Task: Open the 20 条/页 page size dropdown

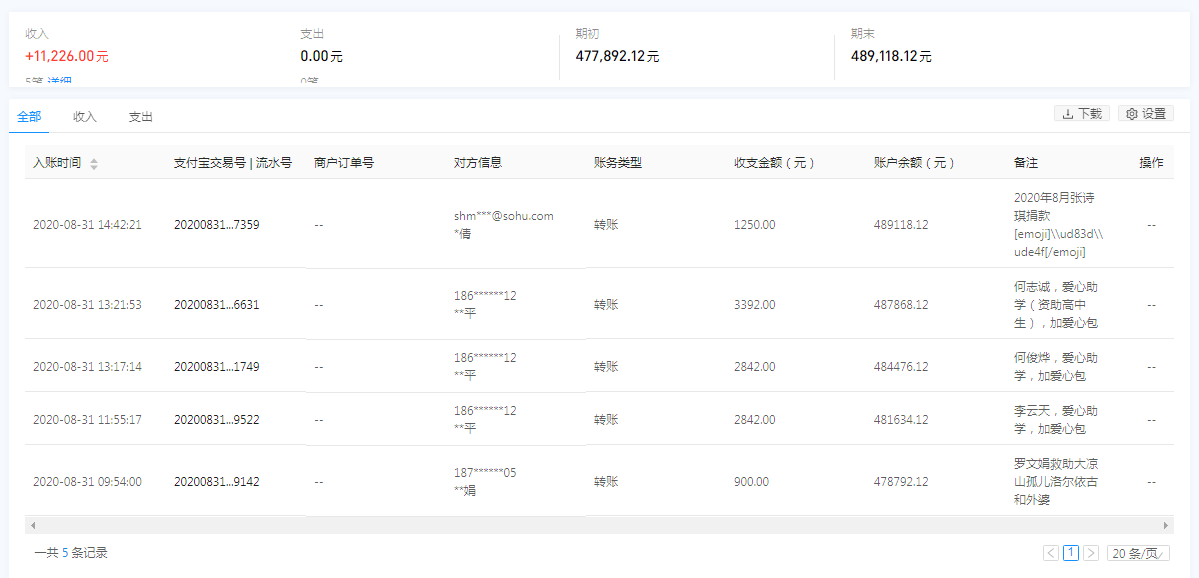Action: (1139, 553)
